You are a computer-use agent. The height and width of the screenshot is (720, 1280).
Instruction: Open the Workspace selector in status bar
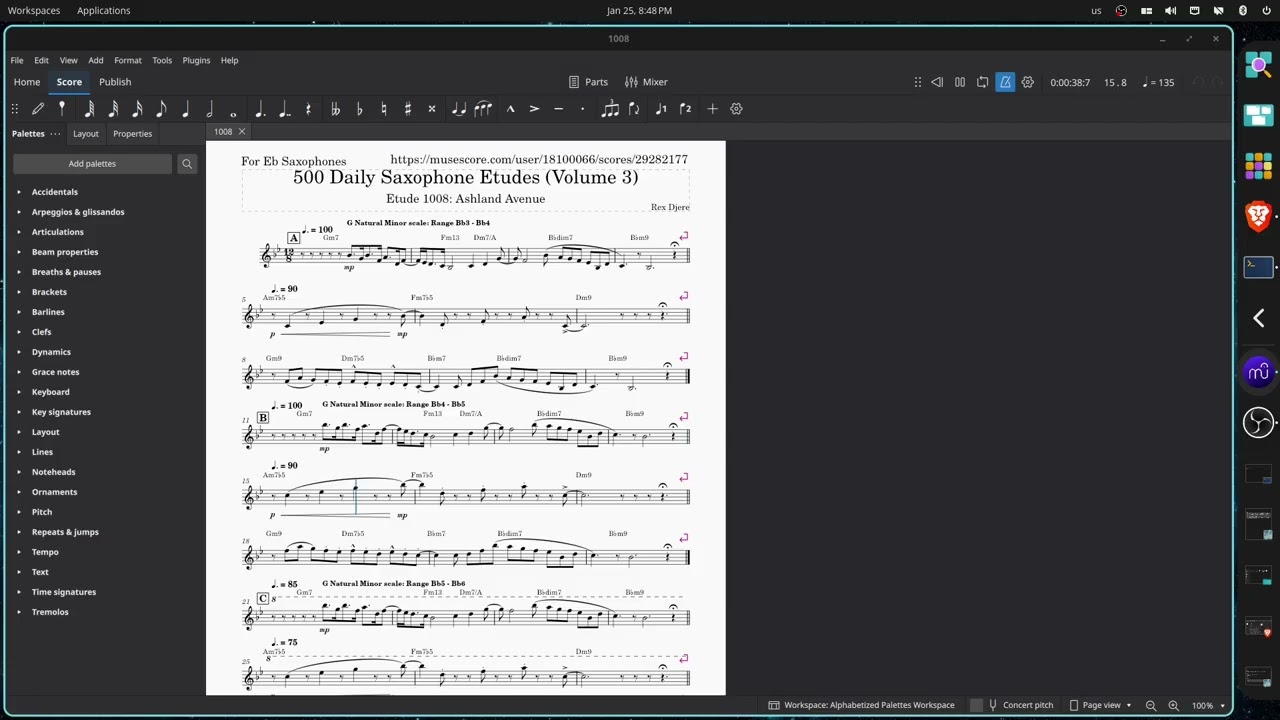tap(861, 705)
